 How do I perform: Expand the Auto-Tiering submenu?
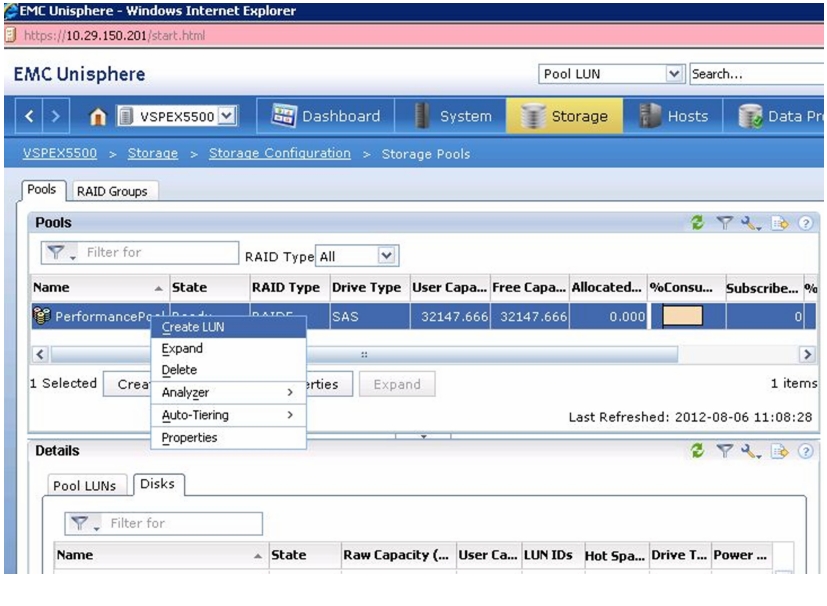(x=228, y=415)
